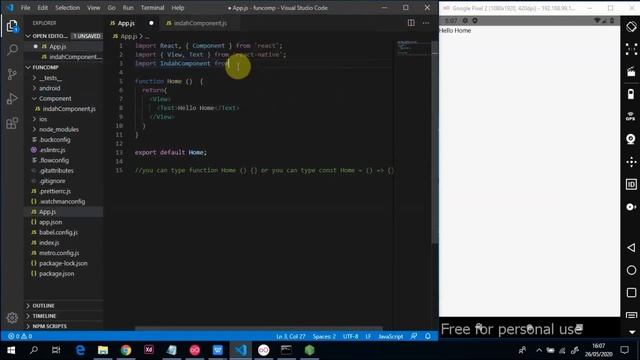The width and height of the screenshot is (640, 360).
Task: Open the emulator remote control widget
Action: [631, 162]
